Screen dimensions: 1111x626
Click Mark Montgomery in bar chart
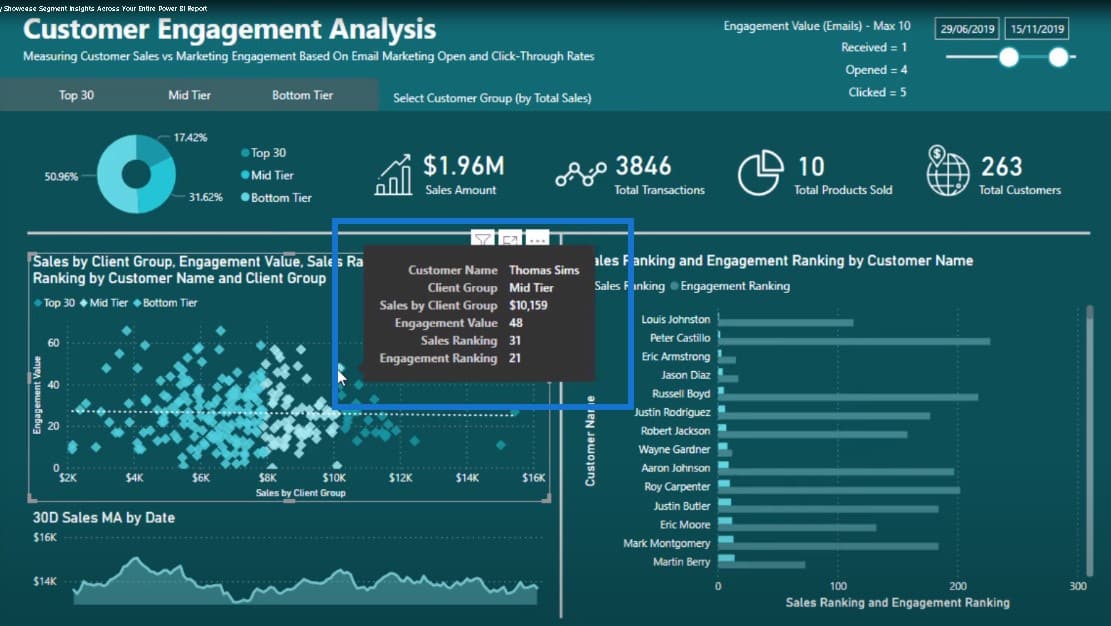tap(666, 543)
